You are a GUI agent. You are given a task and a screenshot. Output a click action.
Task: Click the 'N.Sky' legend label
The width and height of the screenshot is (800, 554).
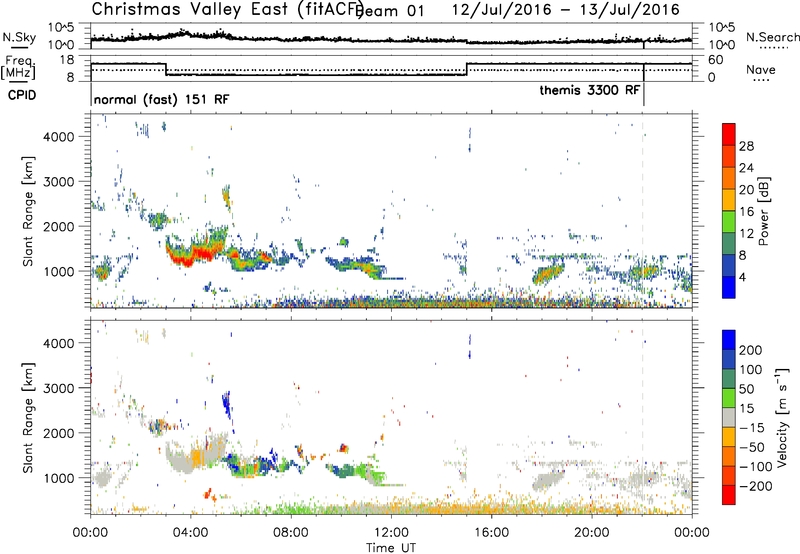coord(19,37)
